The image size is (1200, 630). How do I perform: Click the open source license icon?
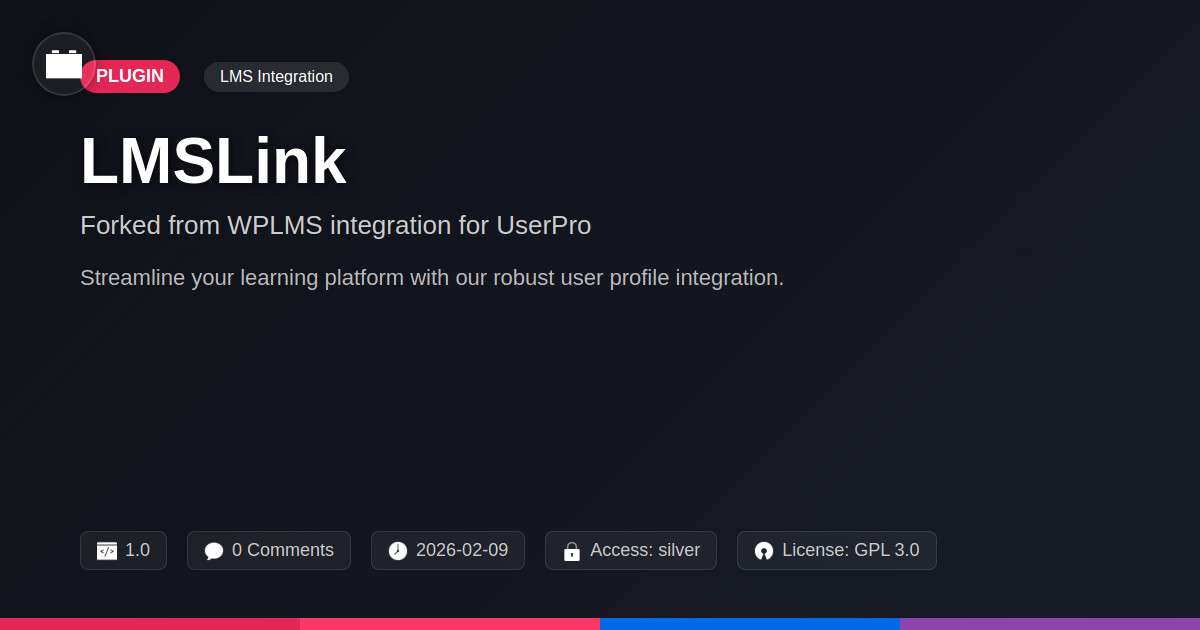tap(764, 551)
